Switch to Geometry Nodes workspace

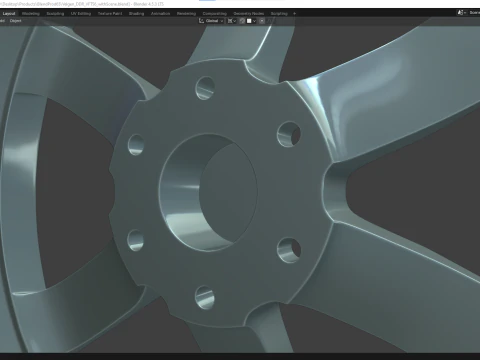tap(249, 13)
